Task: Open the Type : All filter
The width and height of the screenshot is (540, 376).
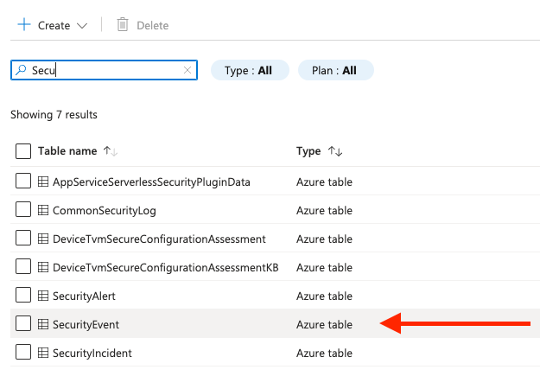Action: click(x=250, y=70)
